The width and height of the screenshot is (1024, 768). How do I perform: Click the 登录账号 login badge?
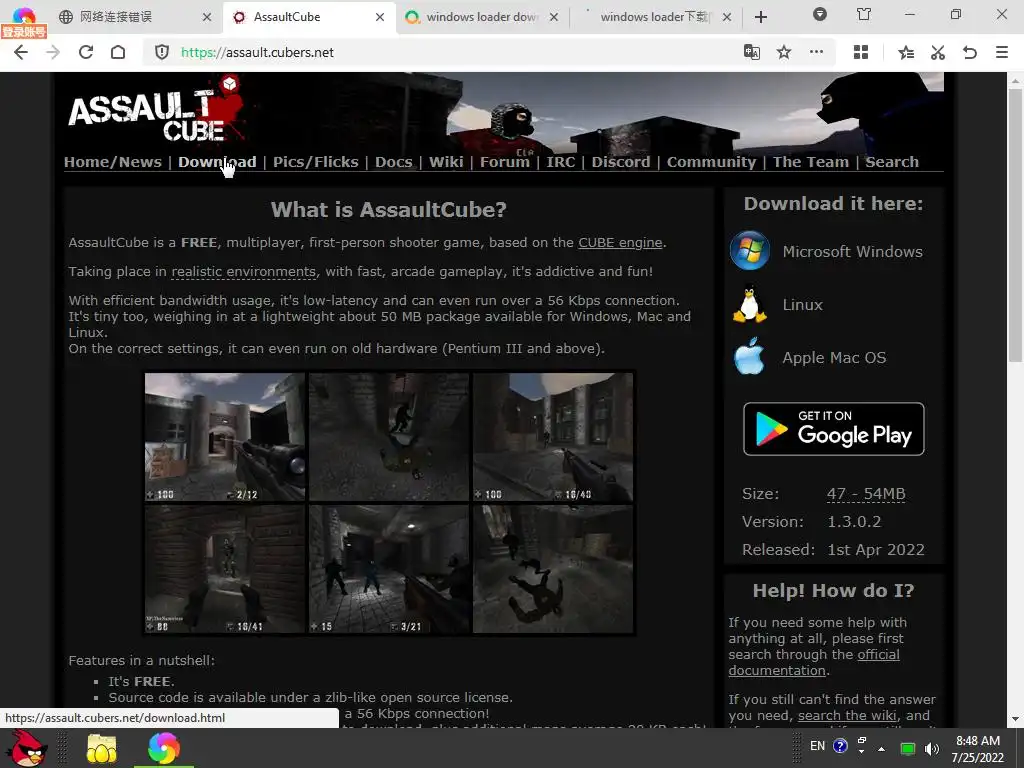[24, 31]
